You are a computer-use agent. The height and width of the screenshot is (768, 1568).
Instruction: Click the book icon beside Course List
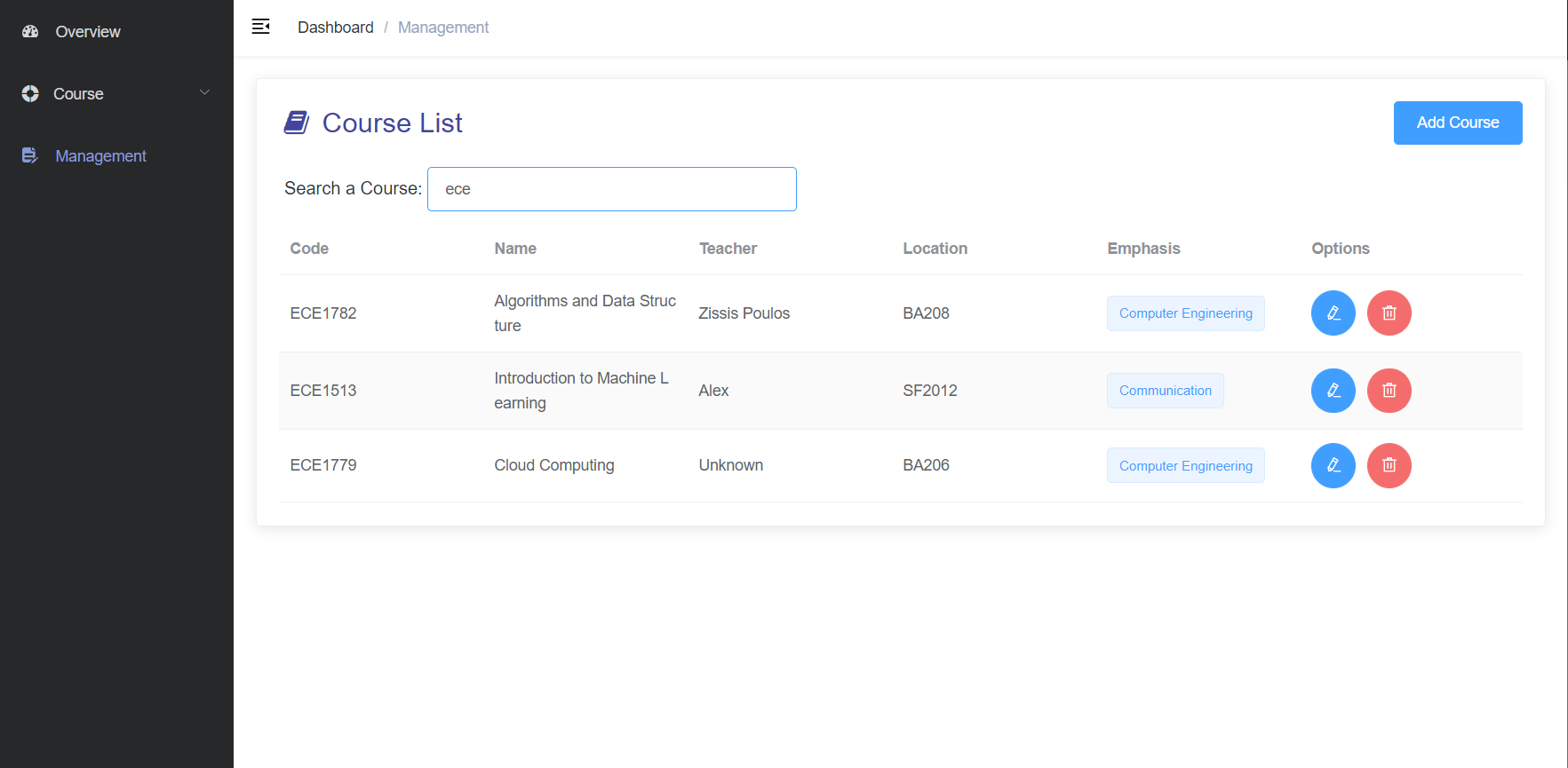tap(297, 123)
